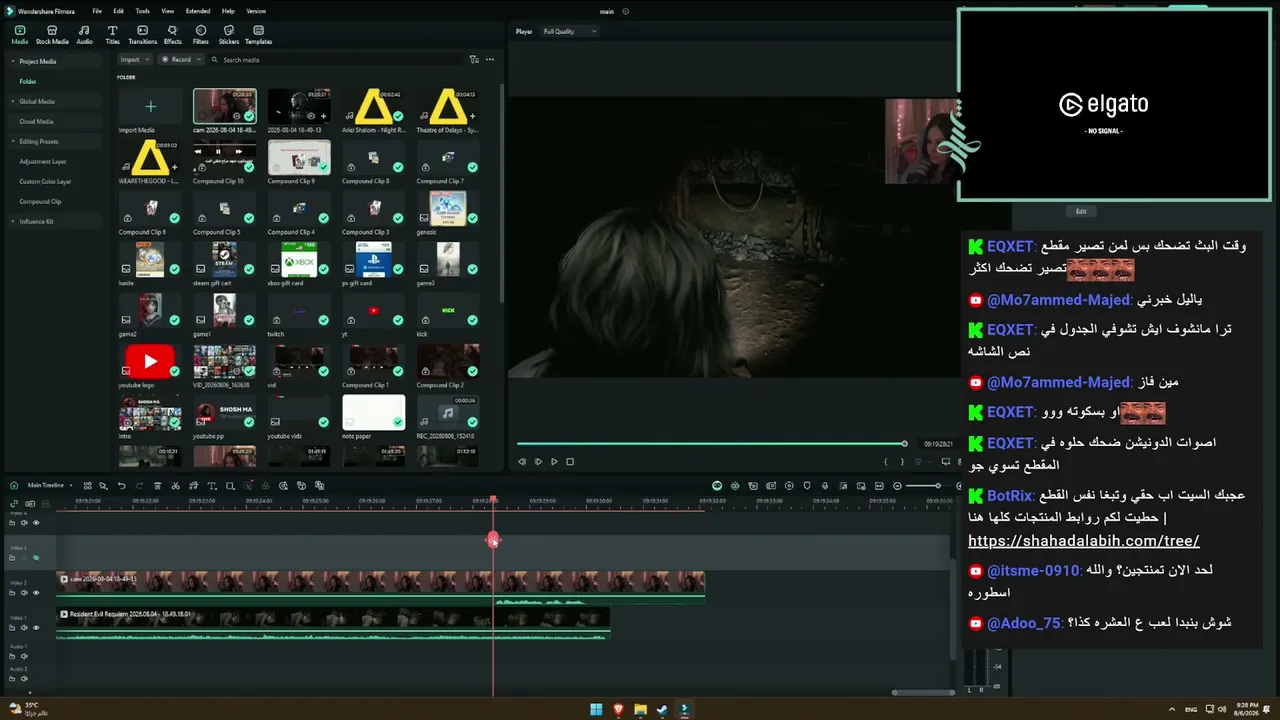
Task: Add text with the Text tool
Action: [211, 486]
